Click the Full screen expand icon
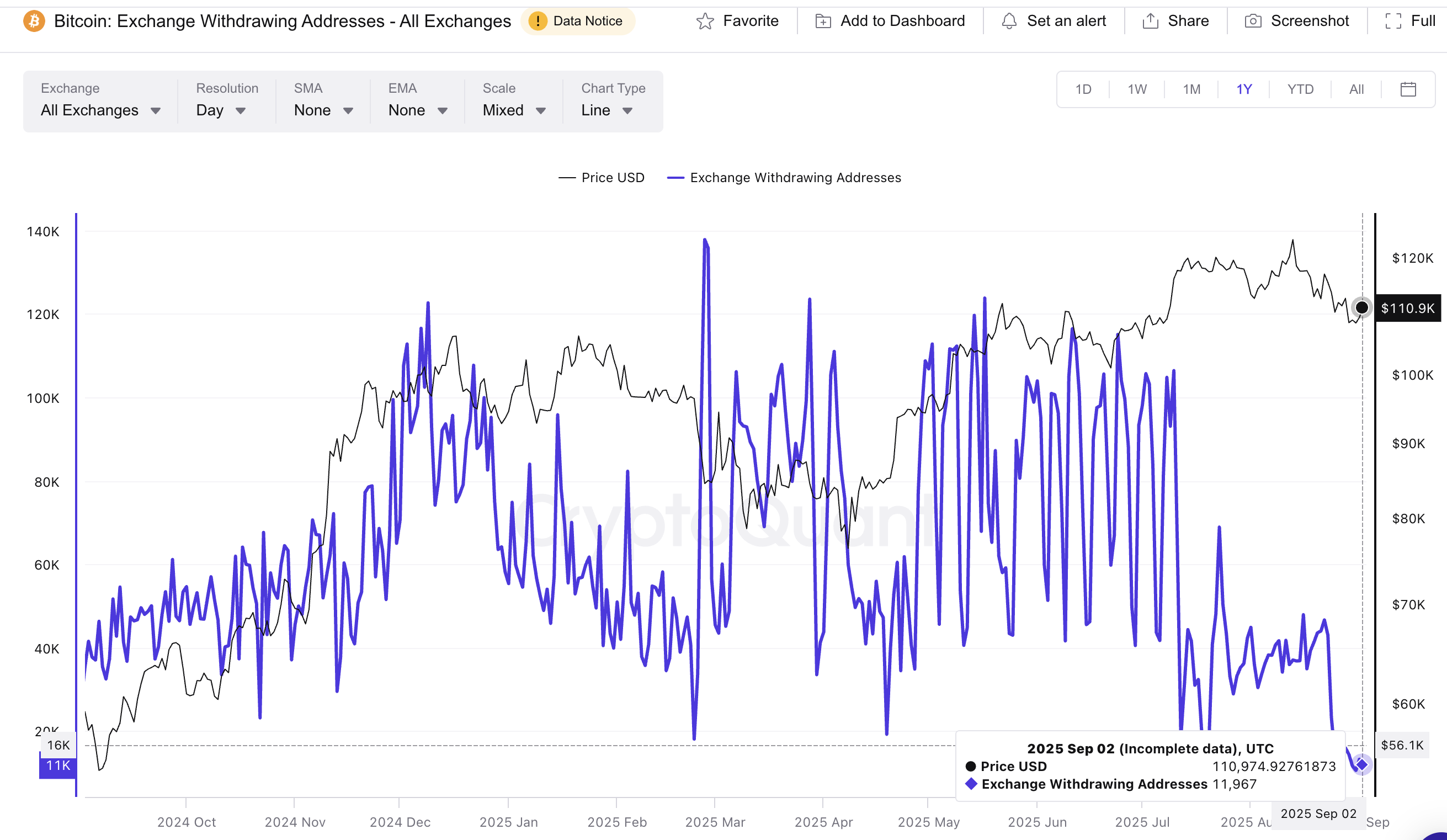The height and width of the screenshot is (840, 1447). [1393, 21]
